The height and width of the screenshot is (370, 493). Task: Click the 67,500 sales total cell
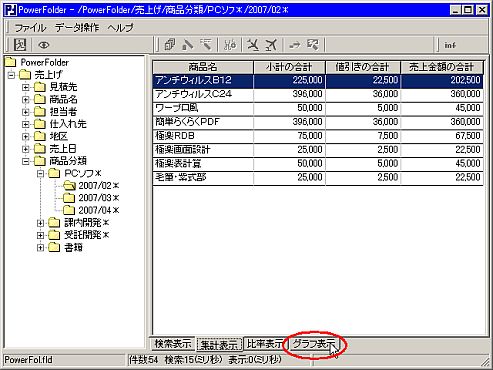[442, 136]
